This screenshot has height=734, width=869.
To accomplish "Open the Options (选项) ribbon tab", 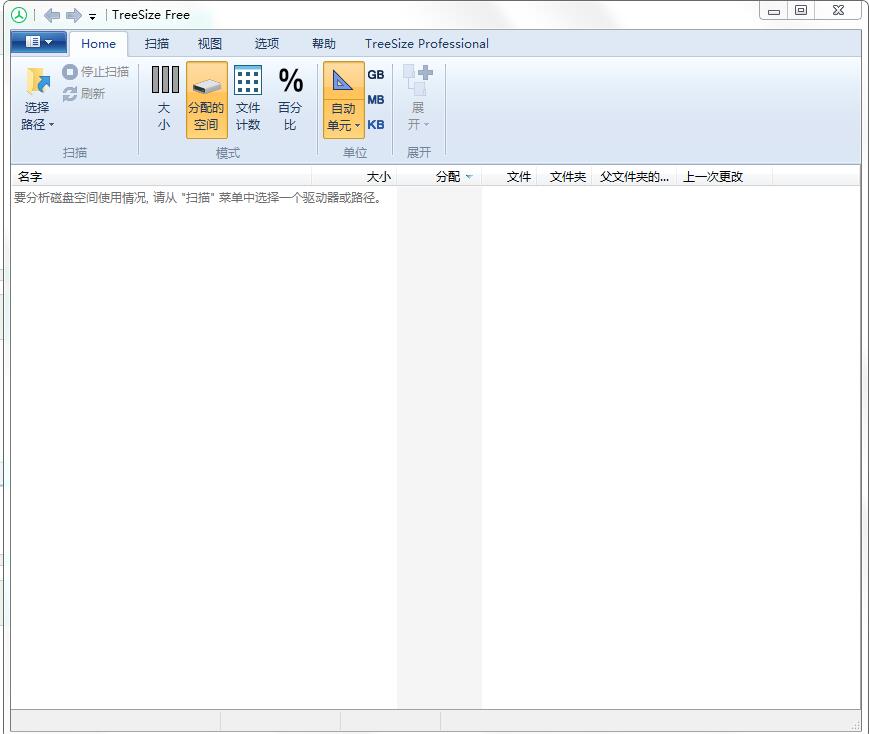I will pos(267,44).
